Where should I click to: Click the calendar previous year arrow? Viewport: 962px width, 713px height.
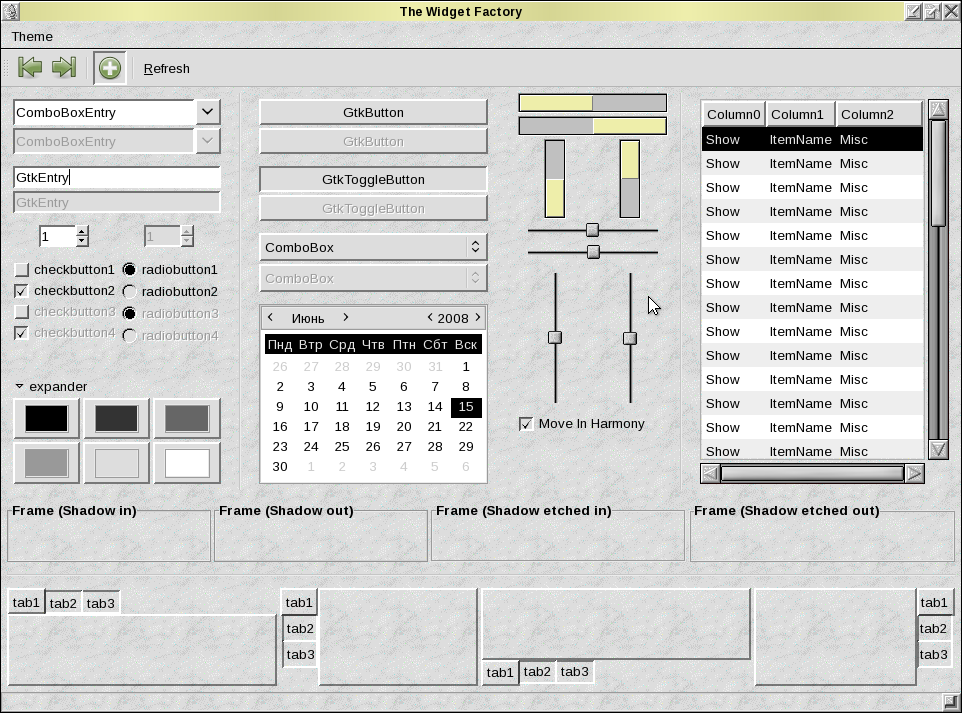point(430,317)
